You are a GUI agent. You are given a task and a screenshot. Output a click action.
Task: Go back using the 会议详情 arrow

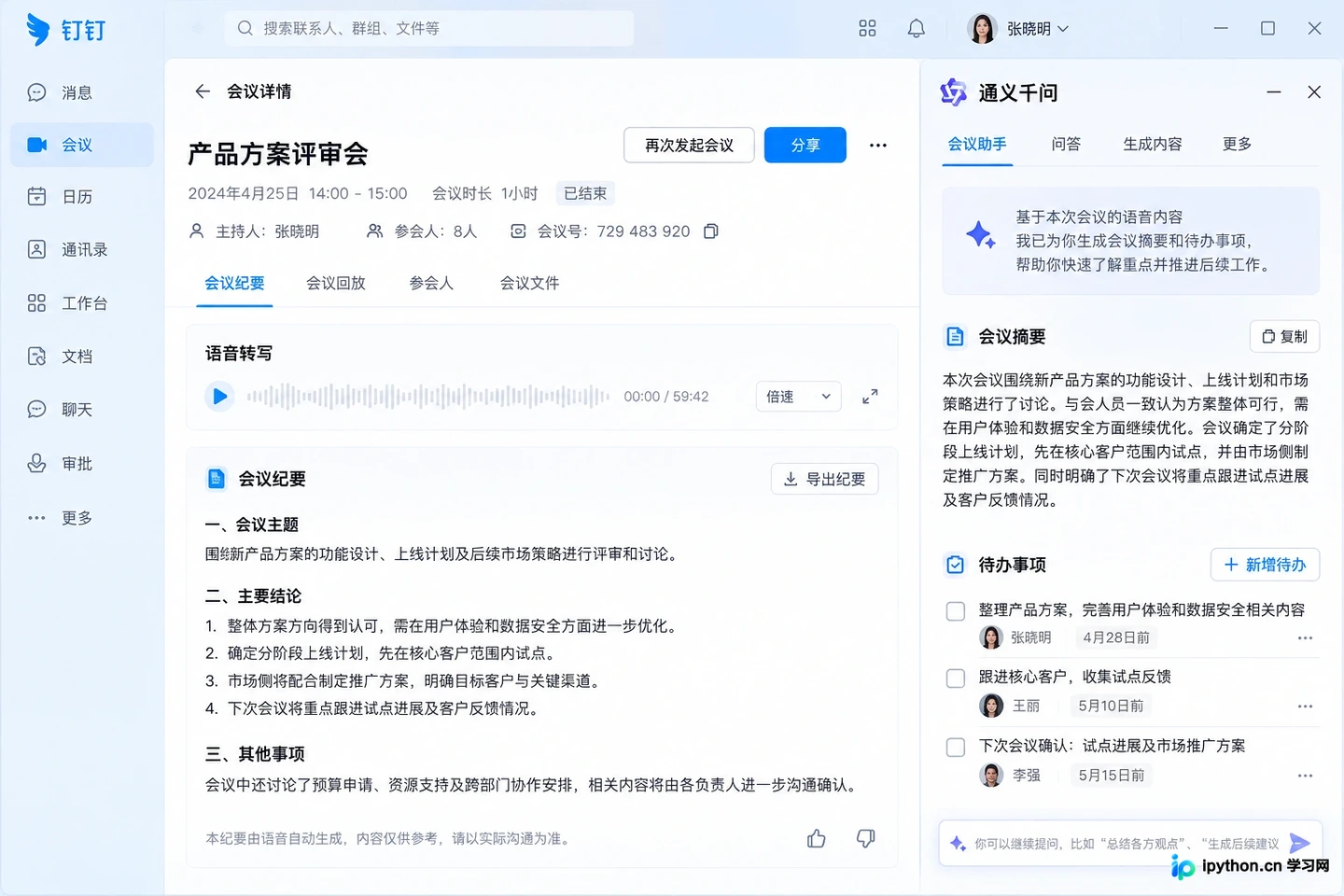[x=203, y=91]
